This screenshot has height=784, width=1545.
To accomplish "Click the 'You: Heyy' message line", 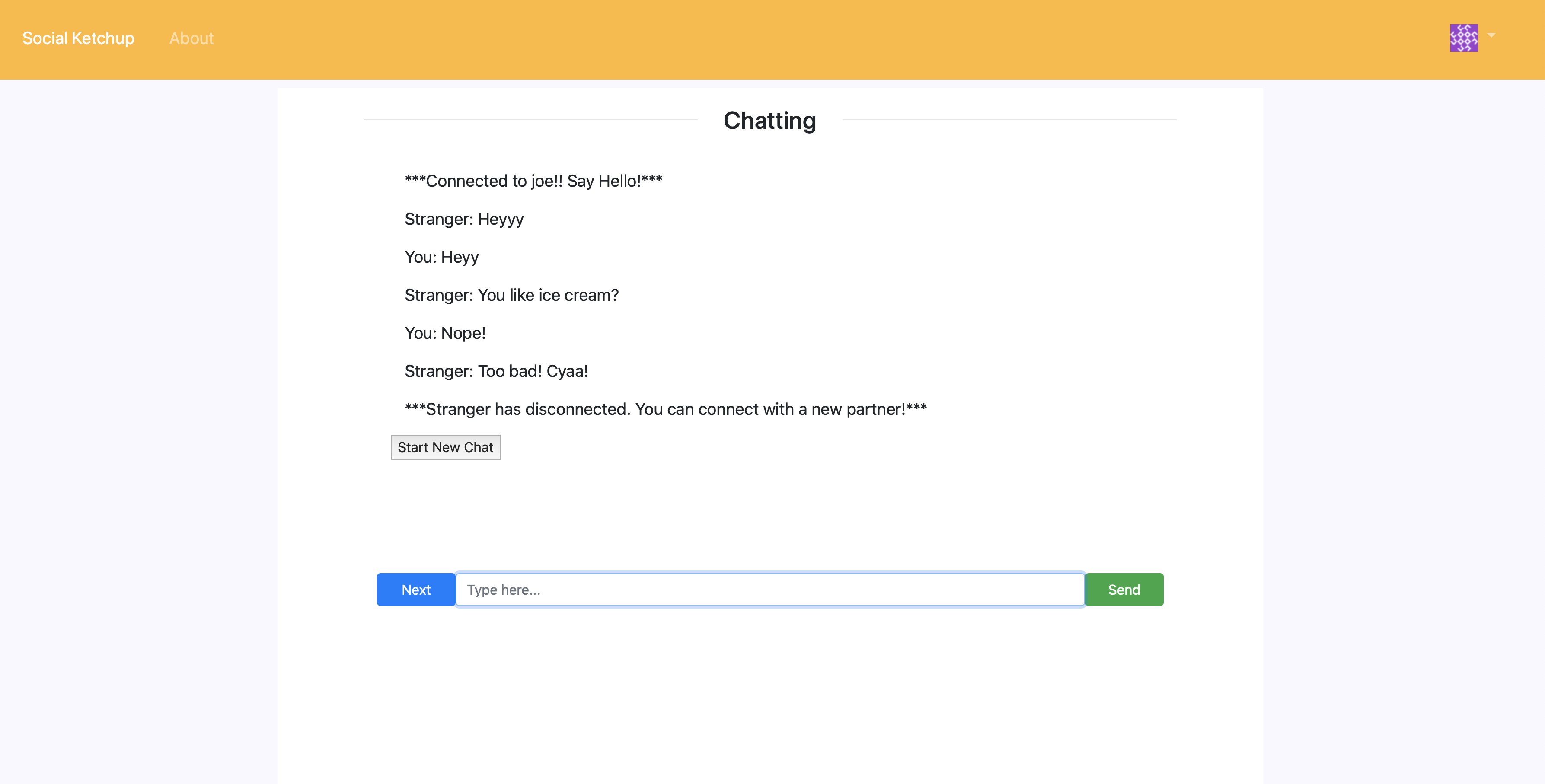I will pos(441,257).
